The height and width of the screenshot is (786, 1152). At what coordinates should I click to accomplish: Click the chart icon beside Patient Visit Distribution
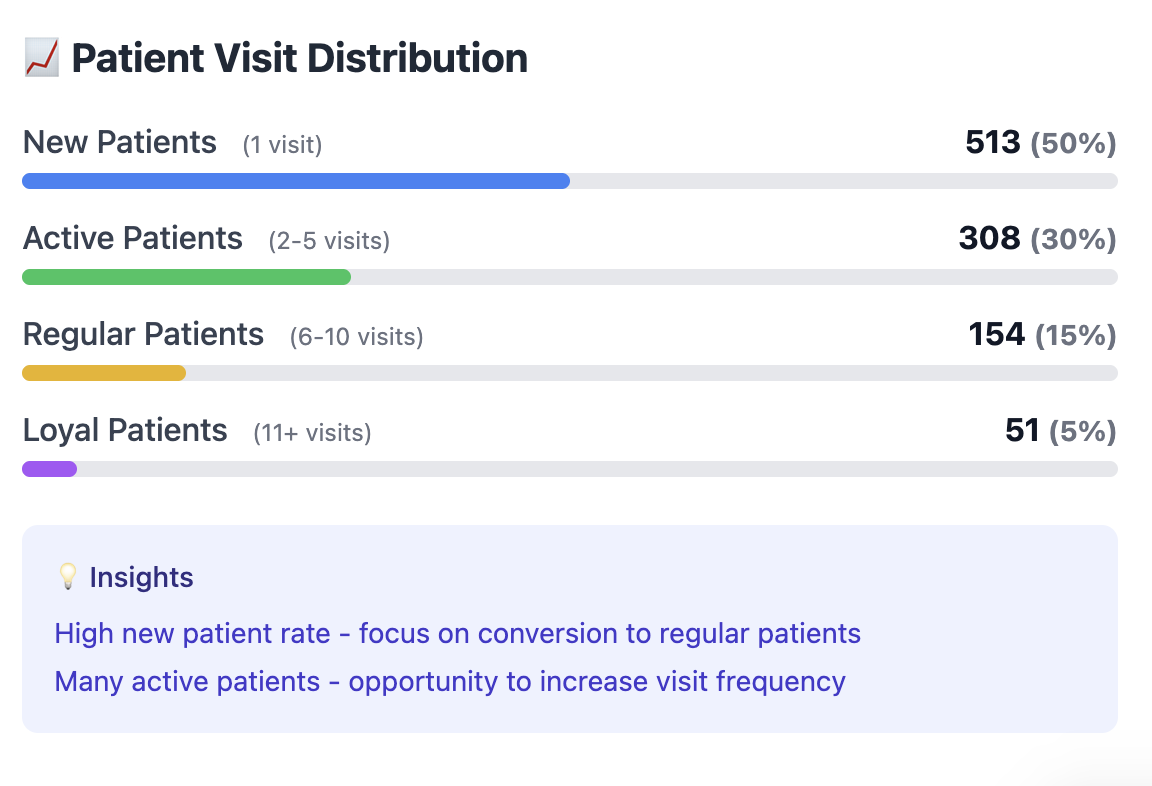tap(41, 59)
